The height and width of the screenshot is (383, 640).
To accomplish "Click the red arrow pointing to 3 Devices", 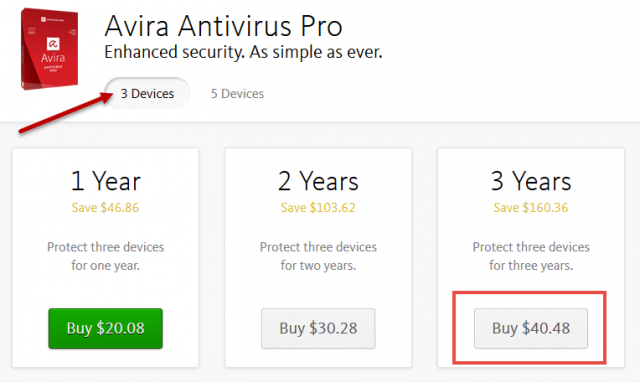I will [66, 113].
